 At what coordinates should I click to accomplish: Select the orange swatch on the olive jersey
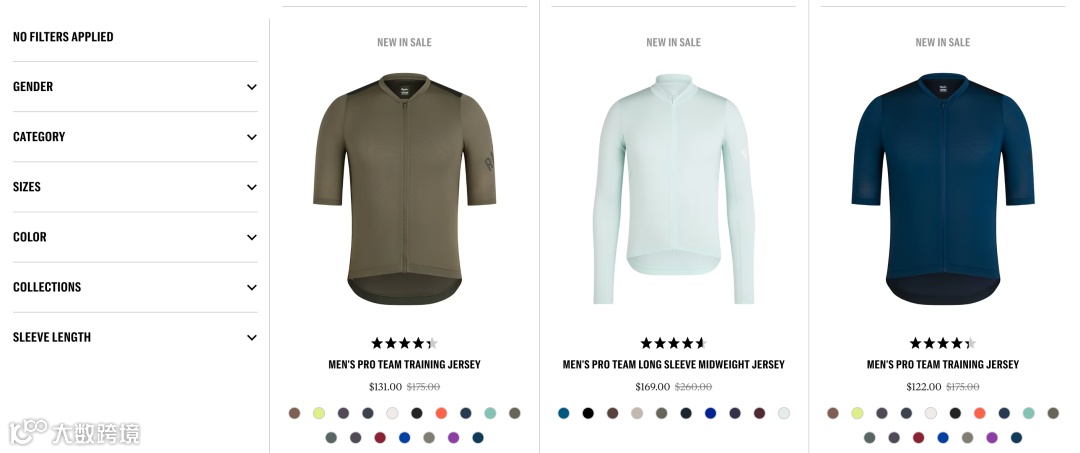[x=442, y=413]
